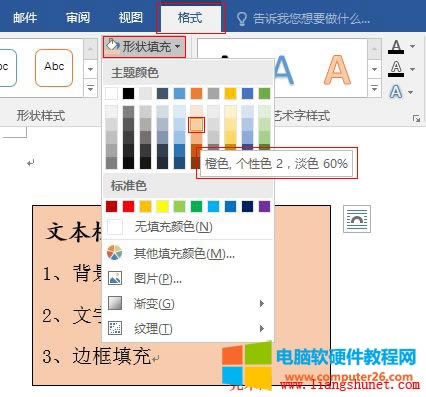Click the color wheel more colors icon
The width and height of the screenshot is (426, 397).
tap(115, 252)
